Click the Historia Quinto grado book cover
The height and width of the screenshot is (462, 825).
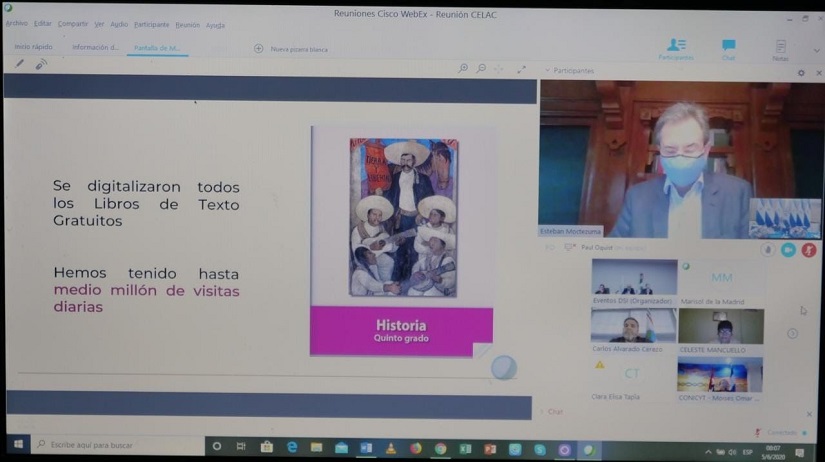point(402,242)
